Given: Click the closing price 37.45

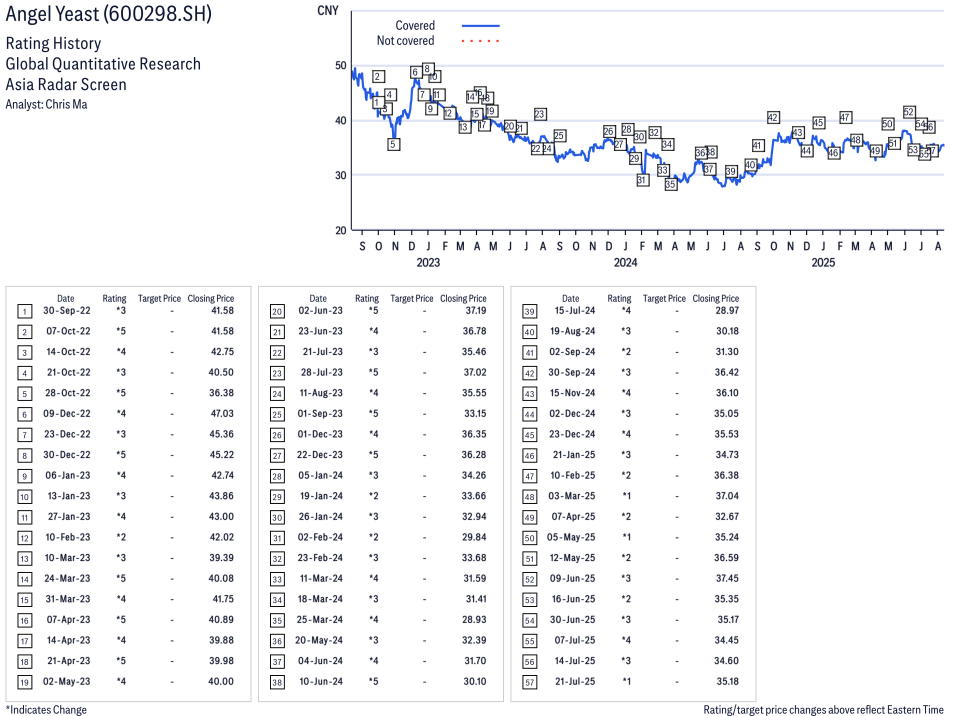Looking at the screenshot, I should [727, 578].
